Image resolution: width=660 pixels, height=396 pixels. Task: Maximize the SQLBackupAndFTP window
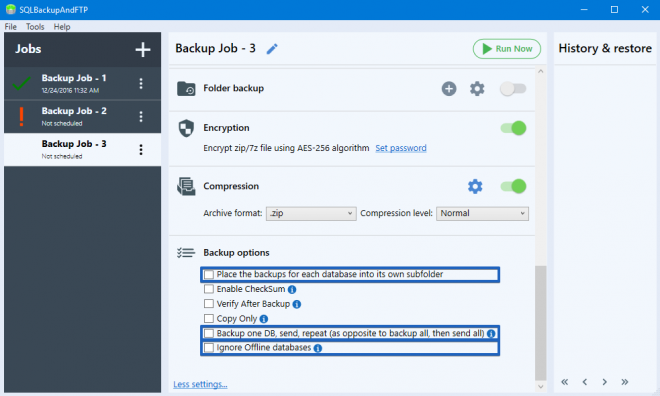pyautogui.click(x=615, y=9)
